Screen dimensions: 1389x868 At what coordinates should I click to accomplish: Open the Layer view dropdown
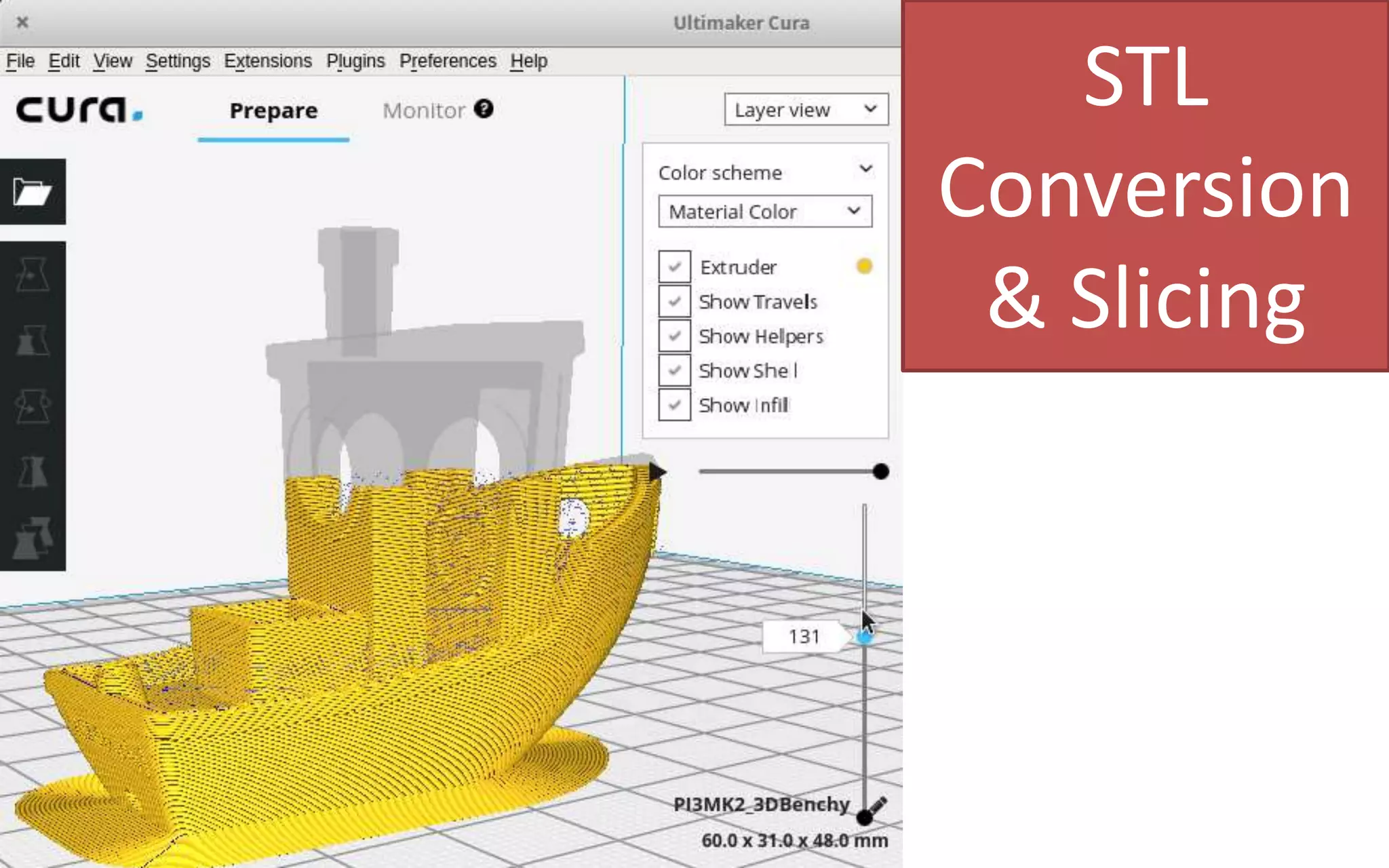pyautogui.click(x=806, y=109)
